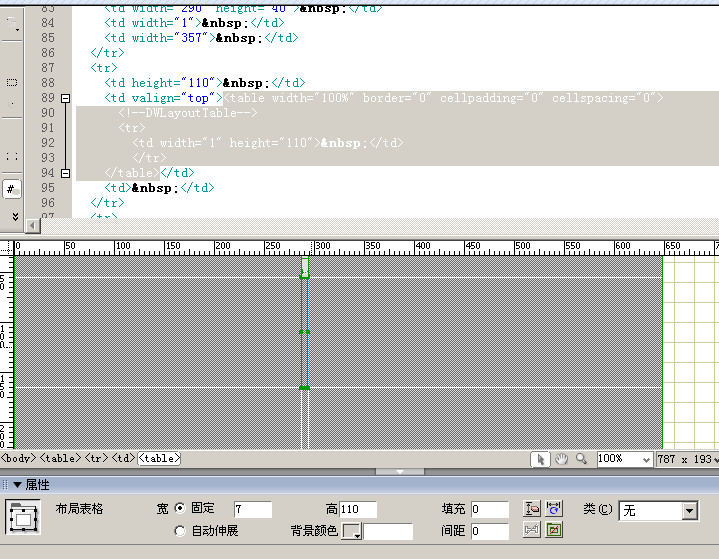The height and width of the screenshot is (559, 719).
Task: Click the valign="top" attribute on line 89
Action: [173, 98]
